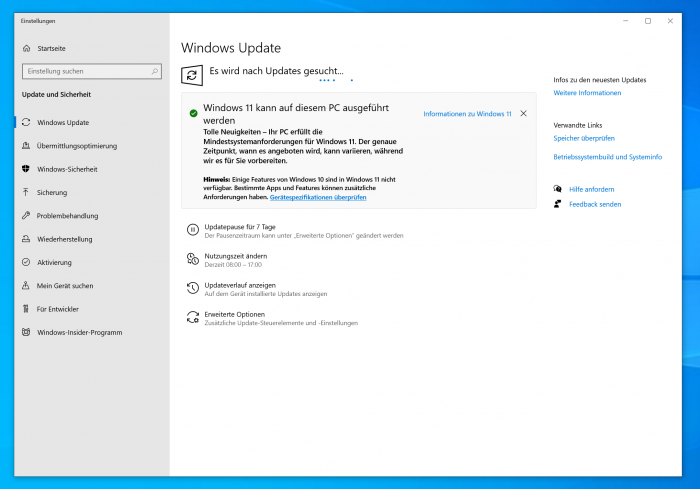700x489 pixels.
Task: Click the Übermittlungsoptimierung icon
Action: click(x=26, y=146)
